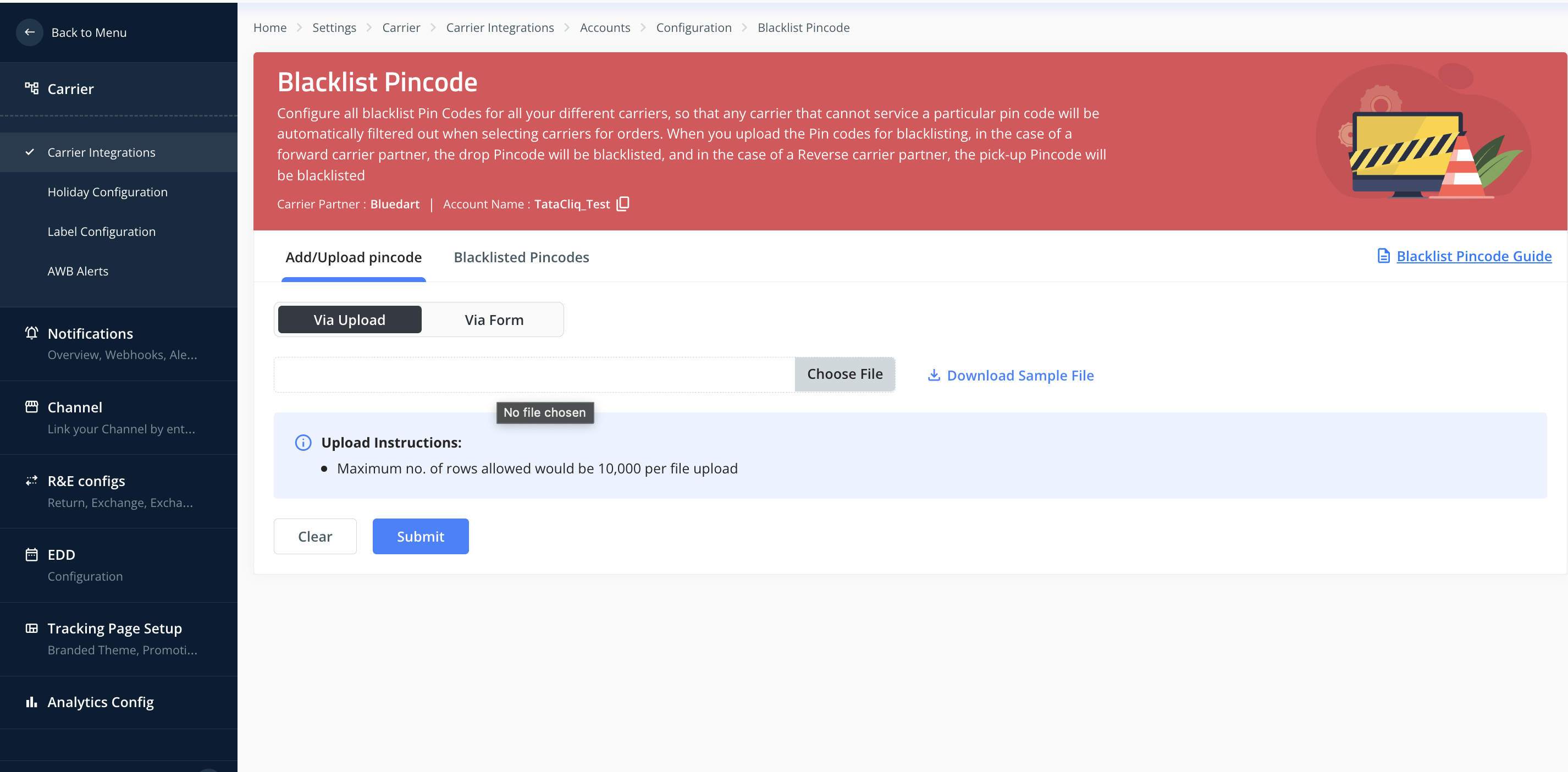The height and width of the screenshot is (772, 1568).
Task: Select the Via Upload option
Action: [x=350, y=319]
